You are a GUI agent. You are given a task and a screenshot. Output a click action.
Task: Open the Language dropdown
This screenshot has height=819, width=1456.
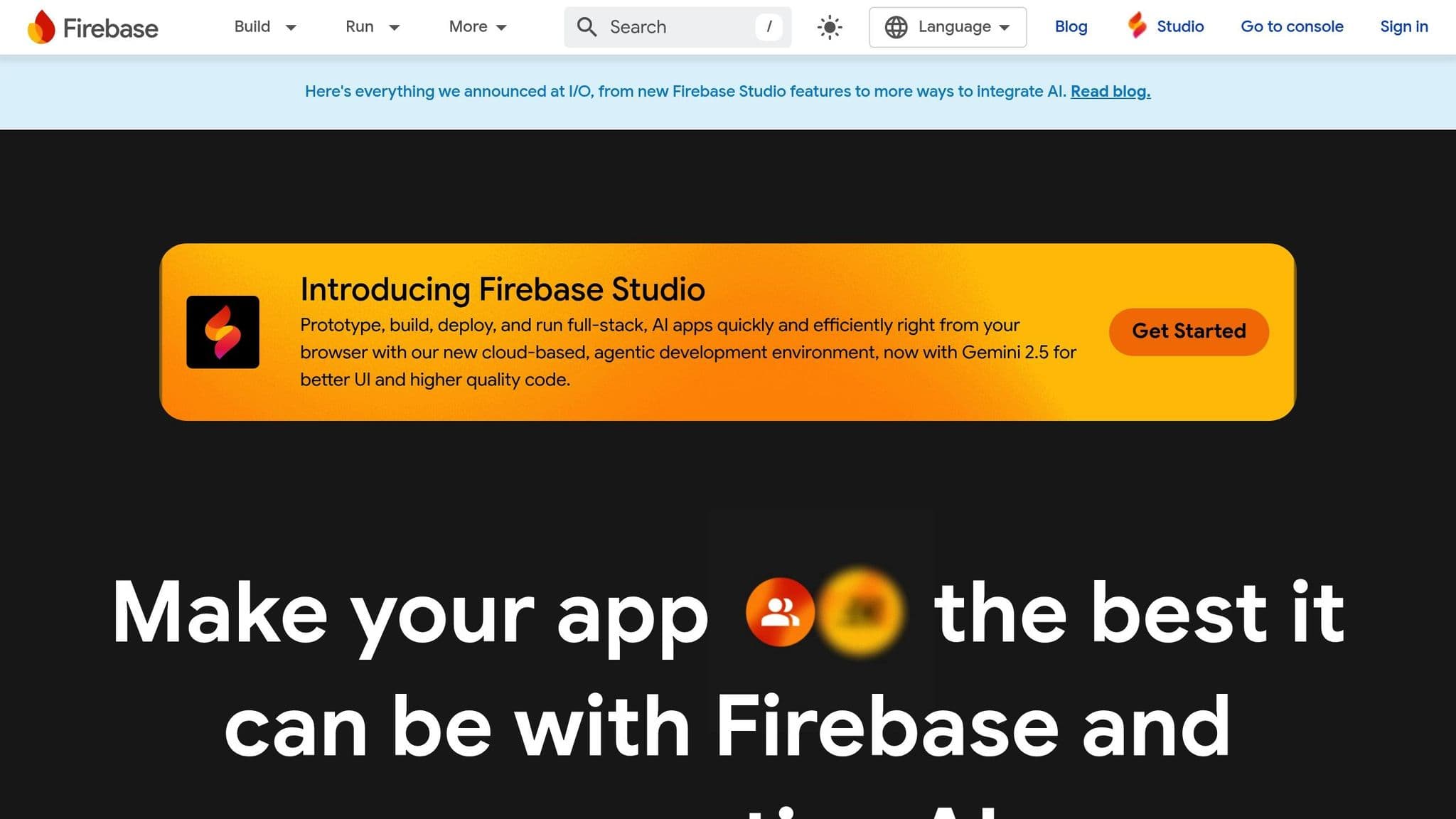pyautogui.click(x=948, y=27)
